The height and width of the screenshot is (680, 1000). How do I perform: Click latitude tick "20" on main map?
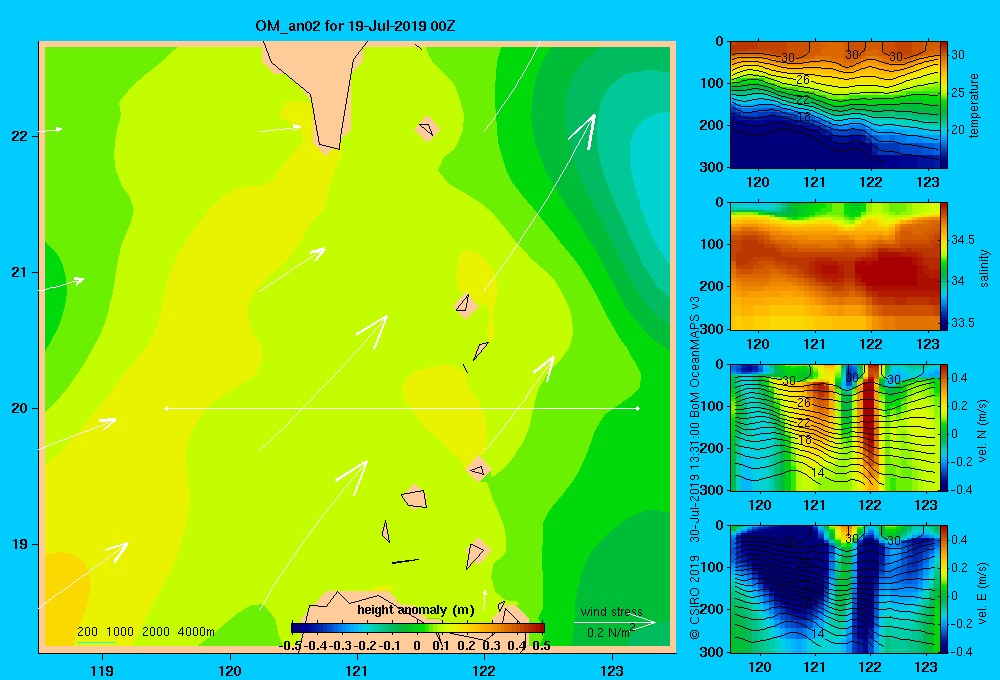click(20, 408)
